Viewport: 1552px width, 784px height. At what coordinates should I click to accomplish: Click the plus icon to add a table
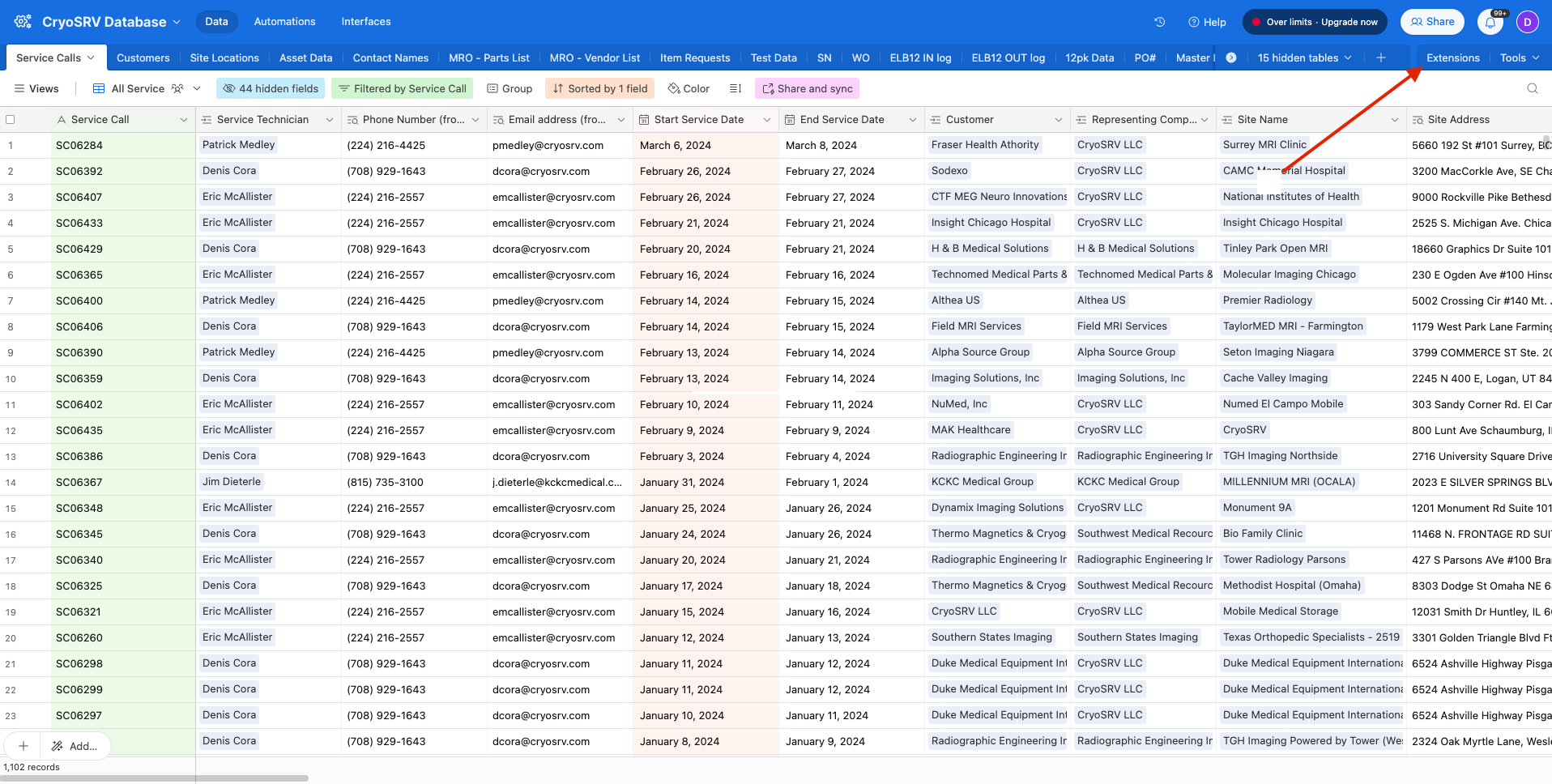point(1383,58)
